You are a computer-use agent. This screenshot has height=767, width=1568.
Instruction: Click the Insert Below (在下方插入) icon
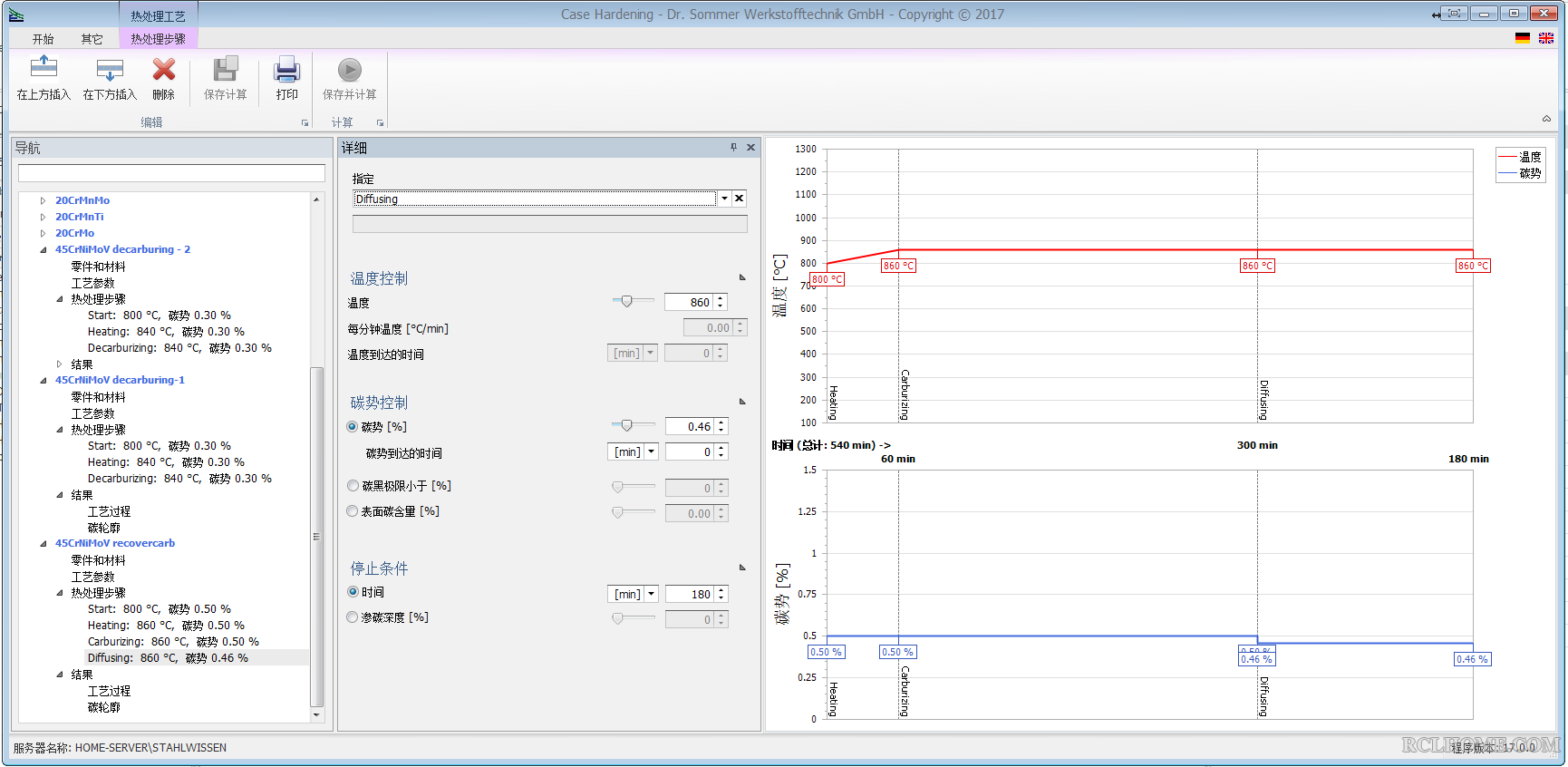110,69
